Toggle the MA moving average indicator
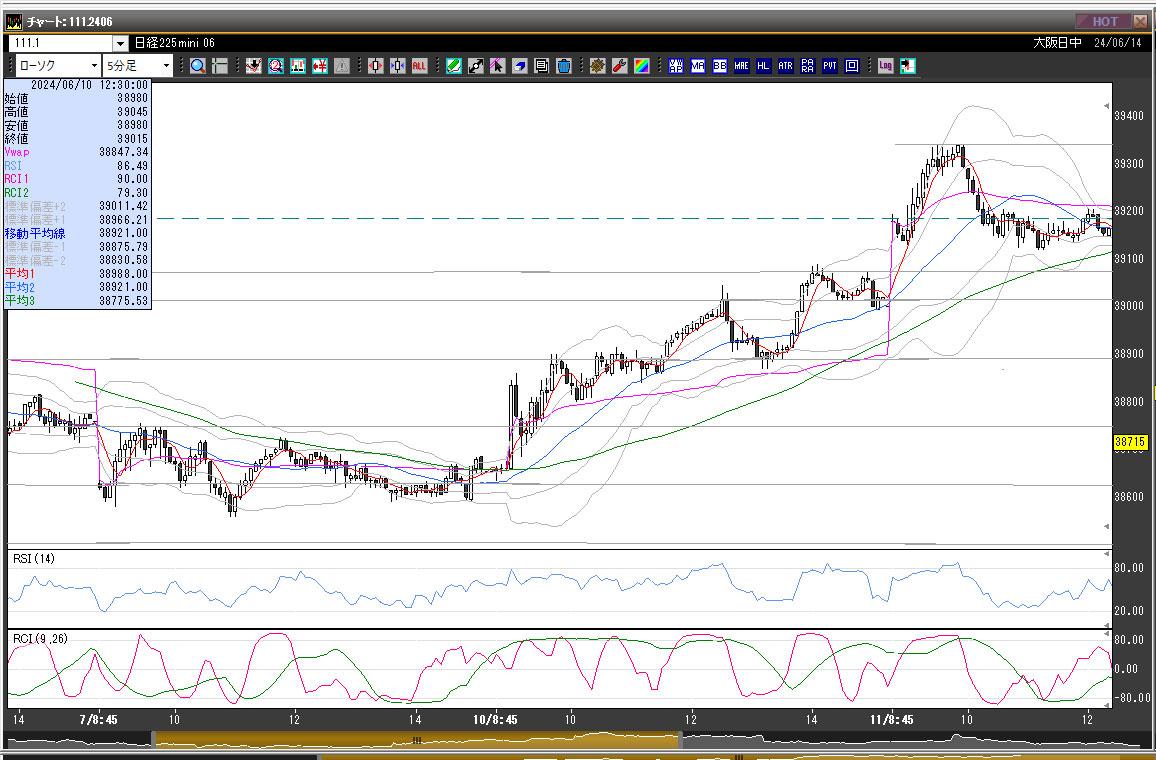The image size is (1156, 760). tap(697, 66)
